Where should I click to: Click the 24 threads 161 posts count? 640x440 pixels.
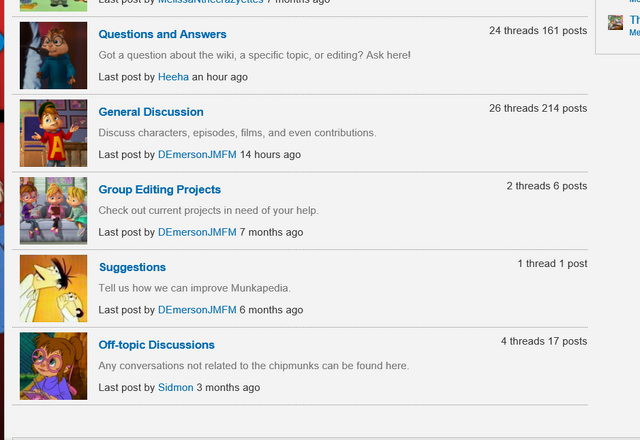tap(538, 31)
